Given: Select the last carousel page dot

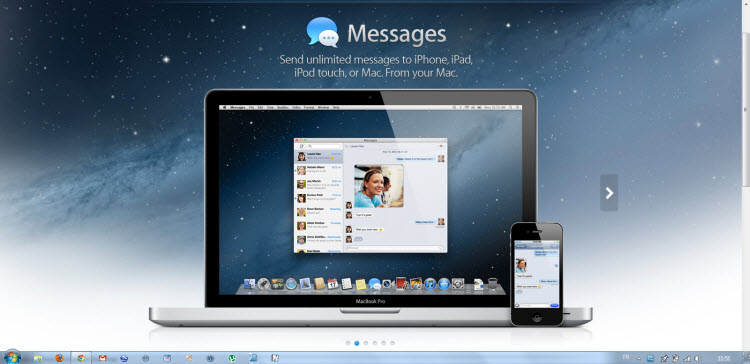Looking at the screenshot, I should [x=392, y=343].
